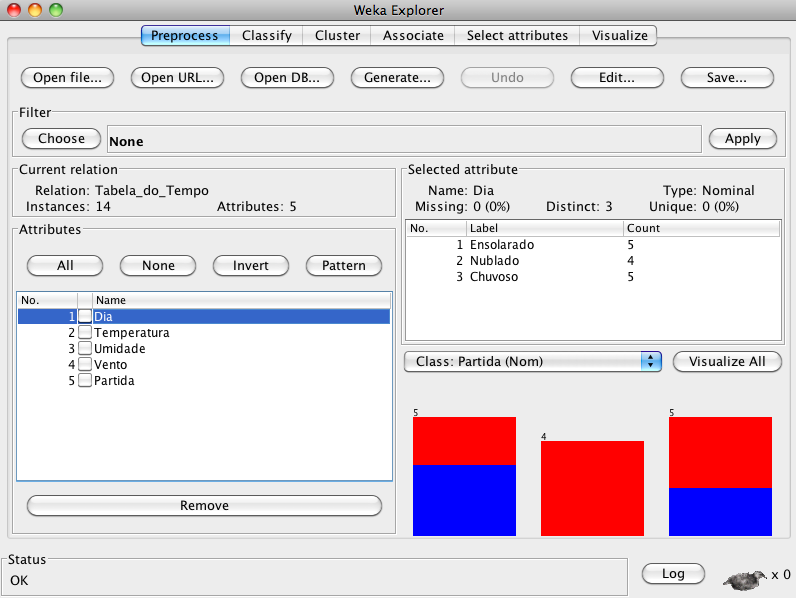Check the Umidade attribute checkbox

click(85, 348)
